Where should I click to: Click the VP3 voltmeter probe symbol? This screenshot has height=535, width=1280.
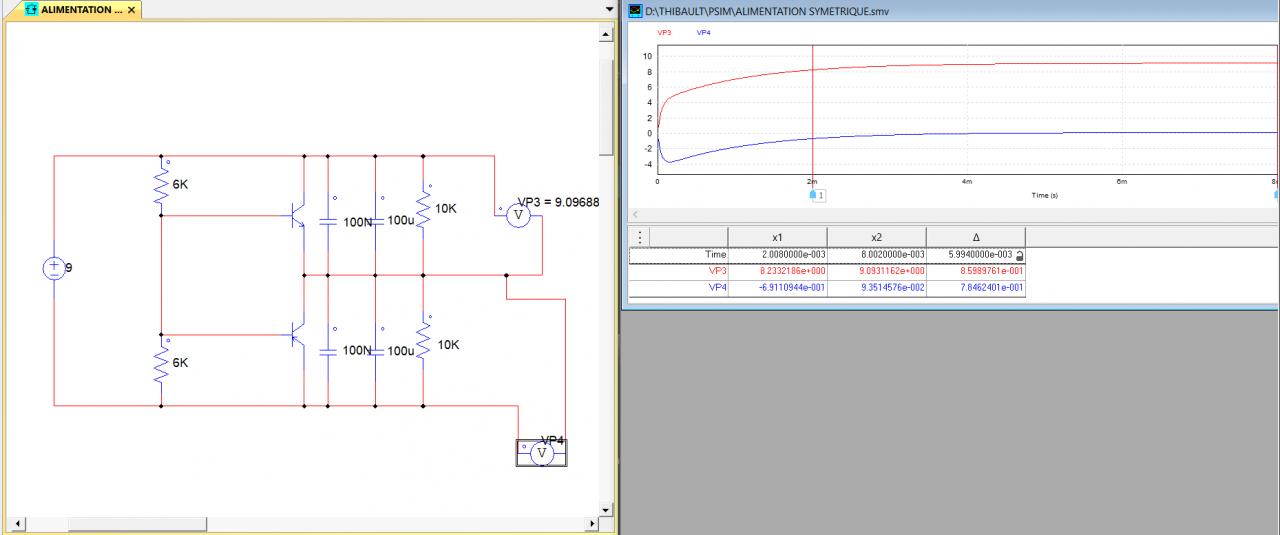(x=516, y=216)
